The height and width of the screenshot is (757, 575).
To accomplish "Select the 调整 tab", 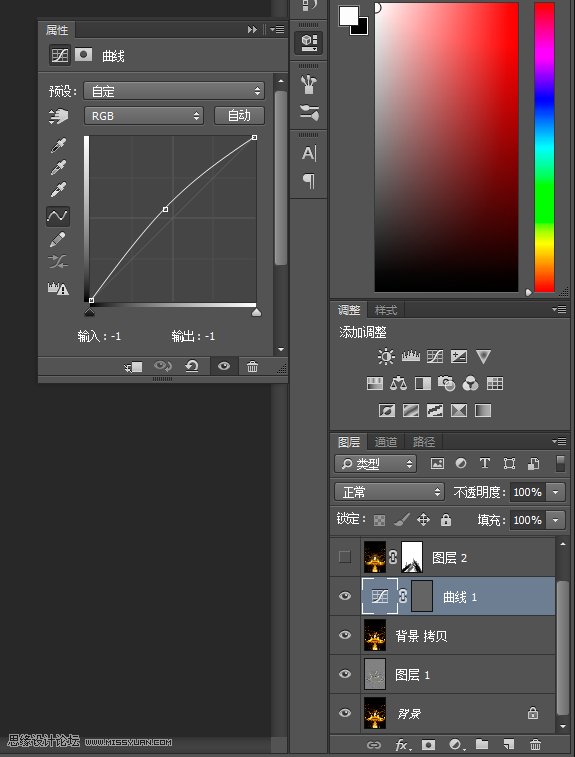I will [349, 309].
